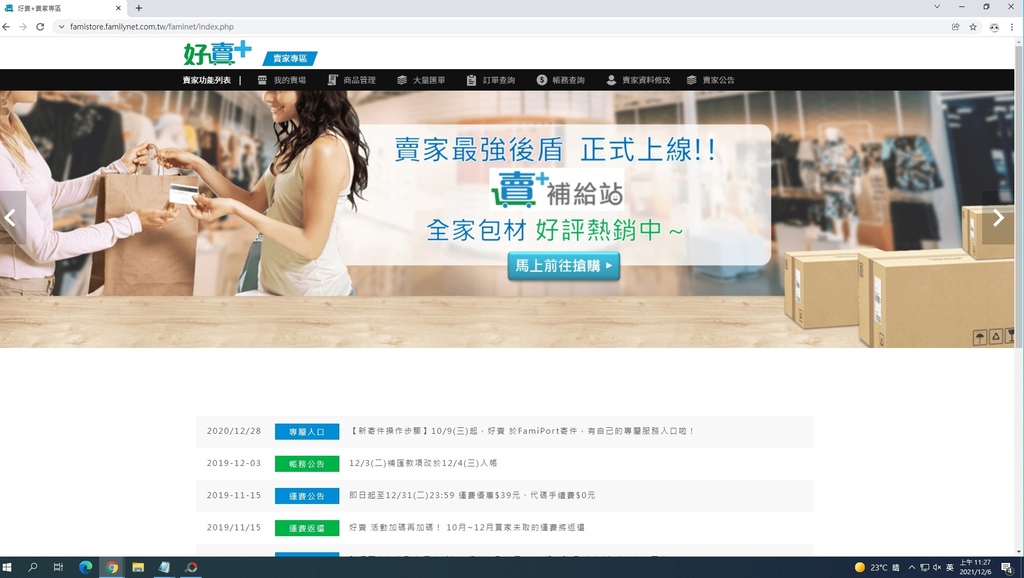Show the next banner slide
The height and width of the screenshot is (578, 1024).
998,217
